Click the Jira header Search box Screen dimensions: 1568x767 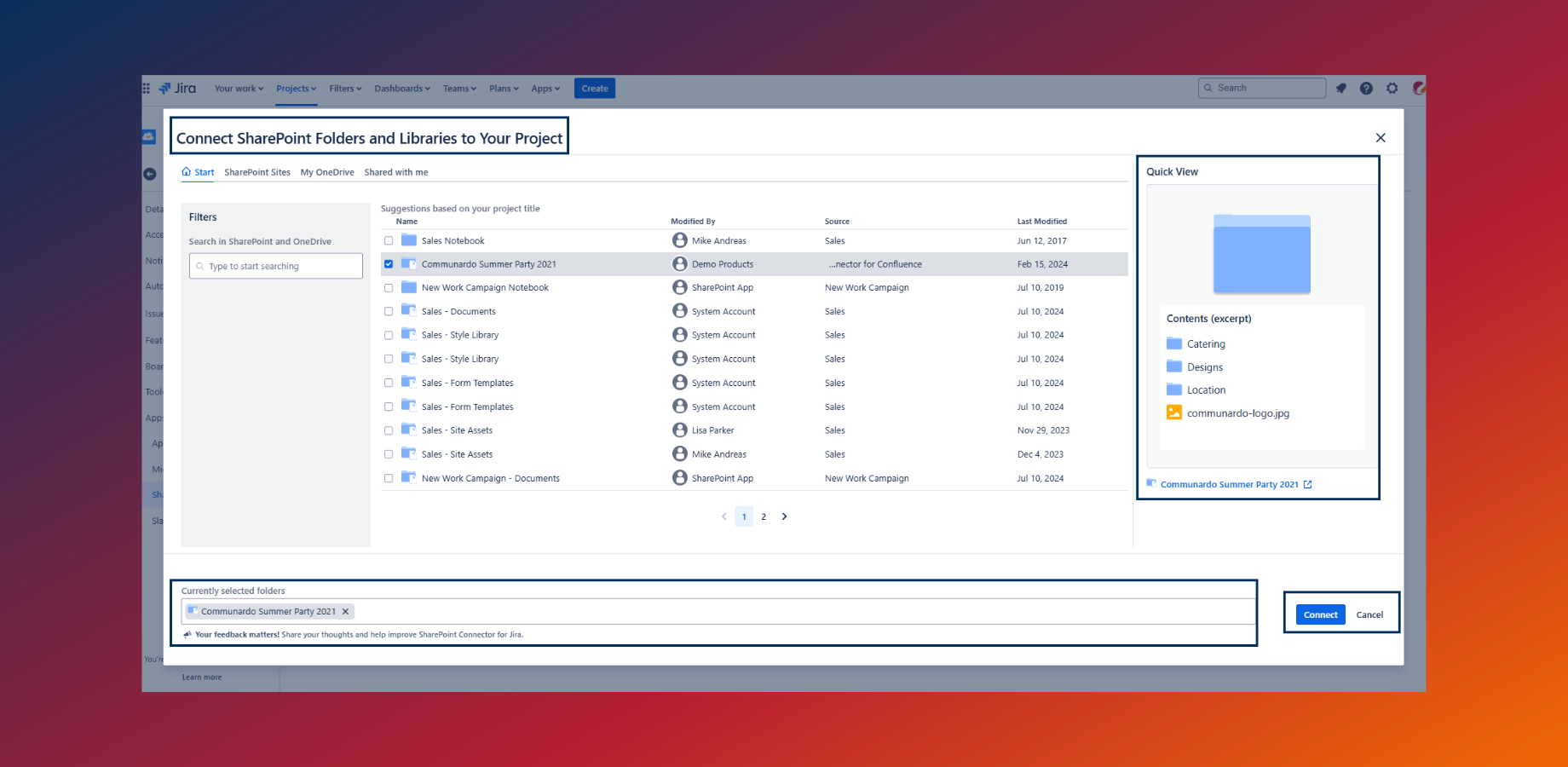(1262, 88)
